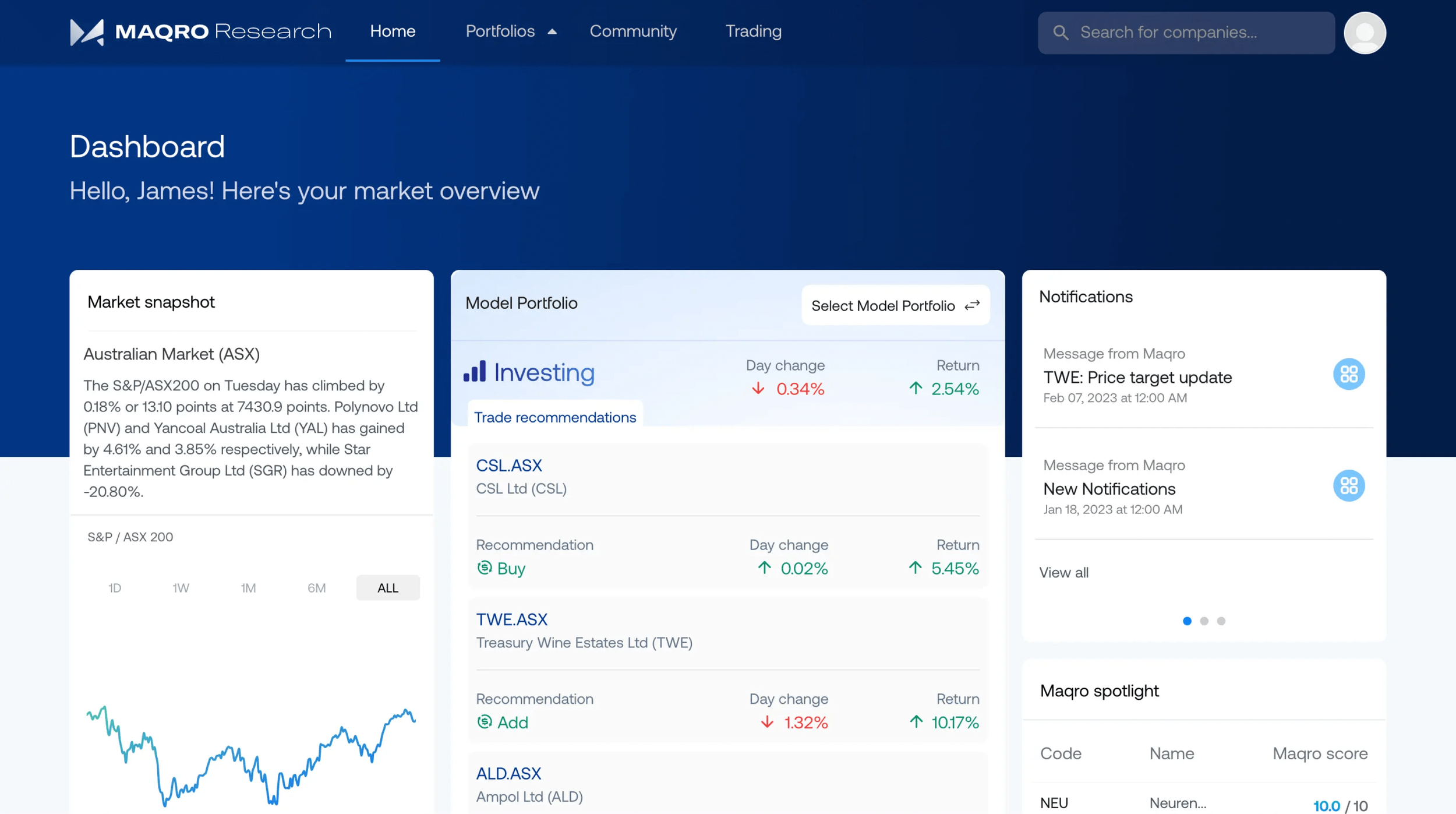Click the down arrow beside TWE 1.32%
Viewport: 1456px width, 814px height.
coord(767,723)
